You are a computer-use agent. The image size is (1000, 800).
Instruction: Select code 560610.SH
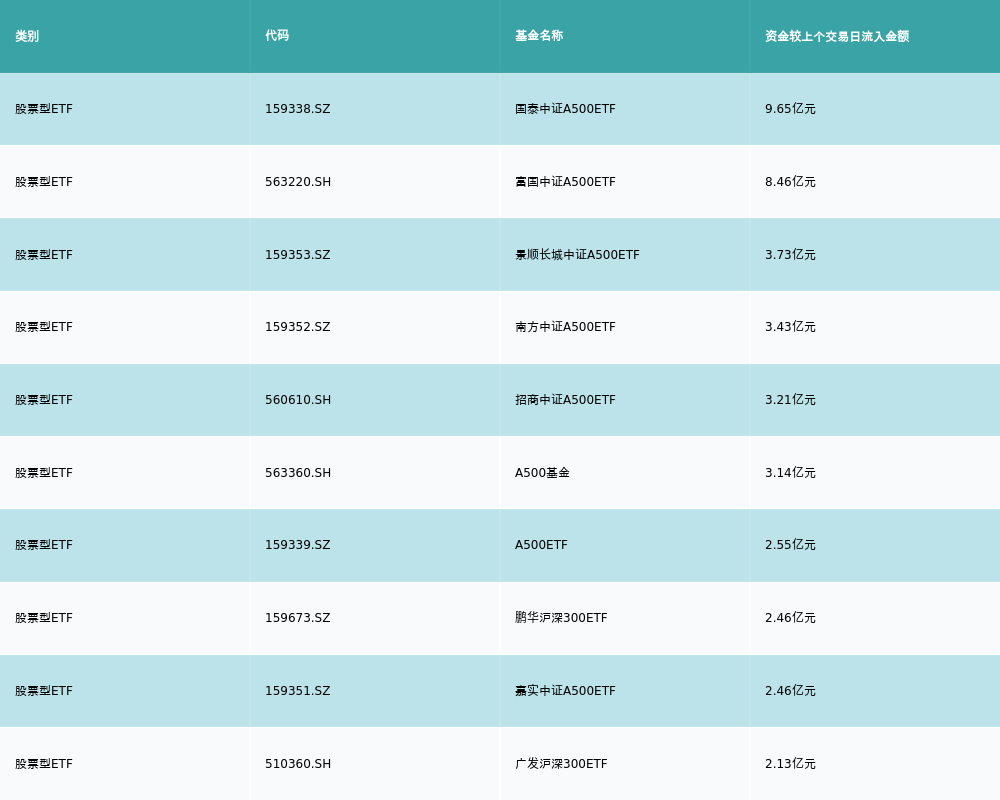point(298,400)
